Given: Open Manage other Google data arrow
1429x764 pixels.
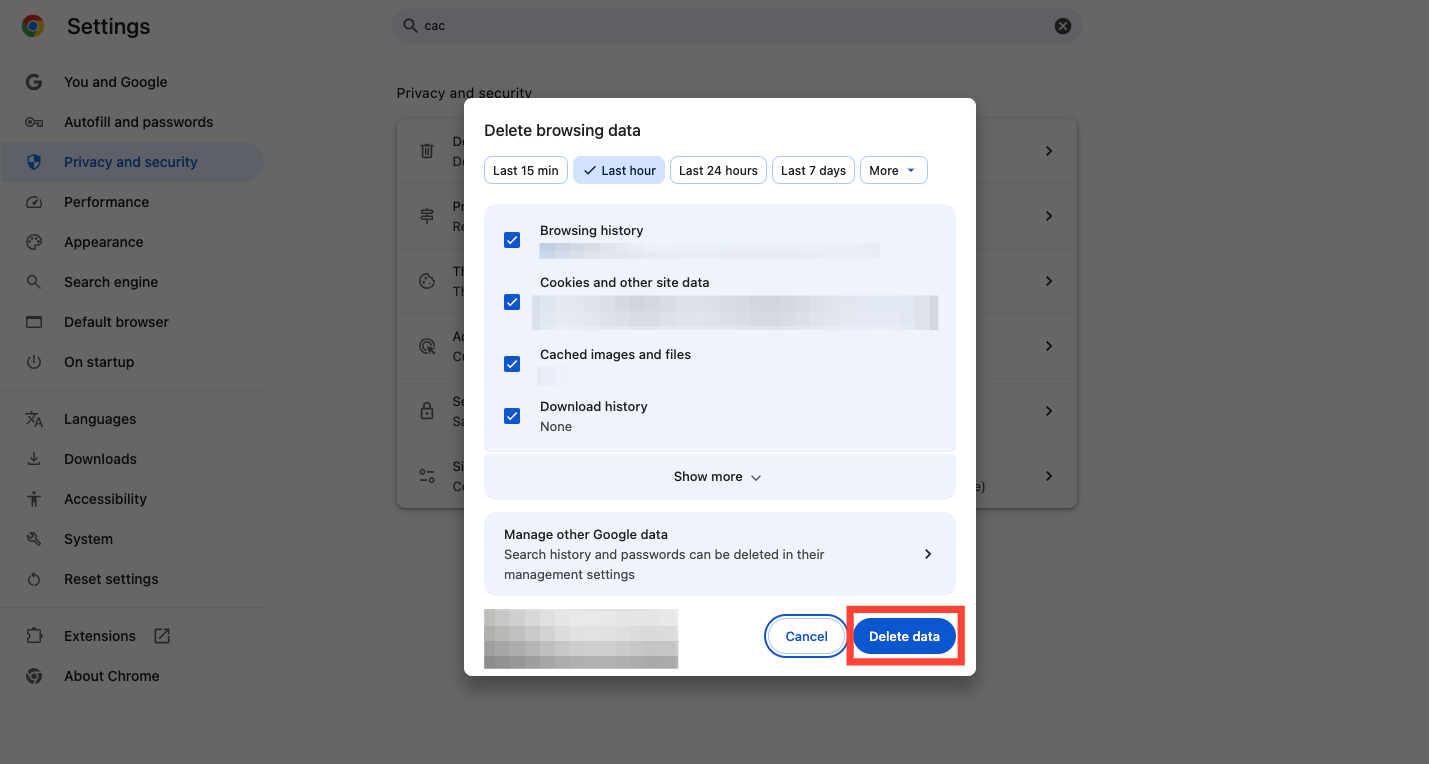Looking at the screenshot, I should [927, 554].
